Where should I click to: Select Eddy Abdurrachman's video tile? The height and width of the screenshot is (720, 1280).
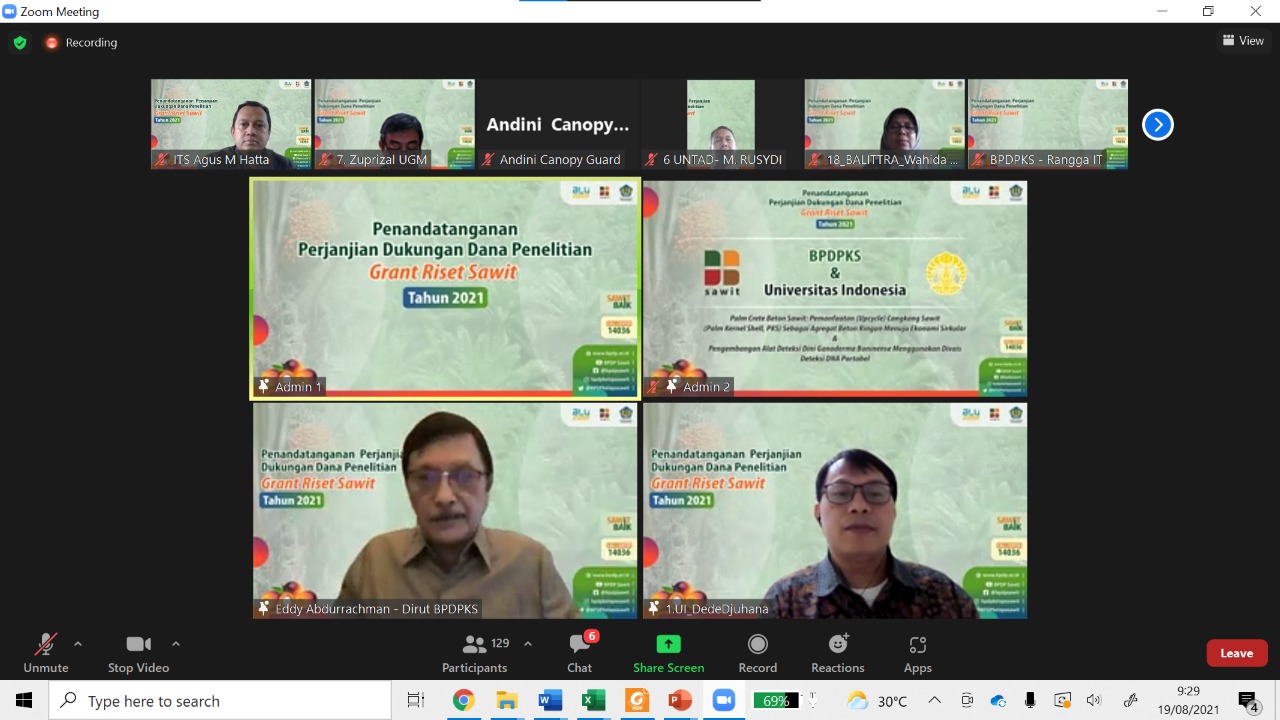[445, 510]
